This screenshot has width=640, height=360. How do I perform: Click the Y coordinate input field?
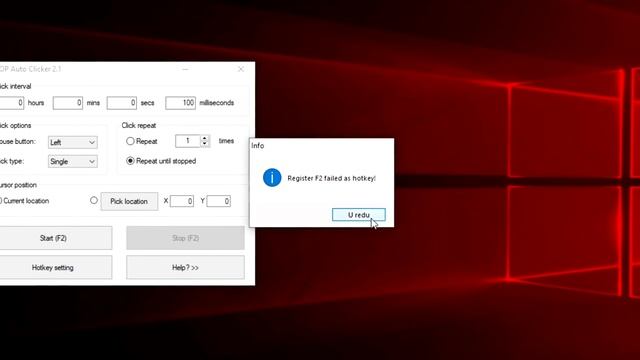(219, 201)
